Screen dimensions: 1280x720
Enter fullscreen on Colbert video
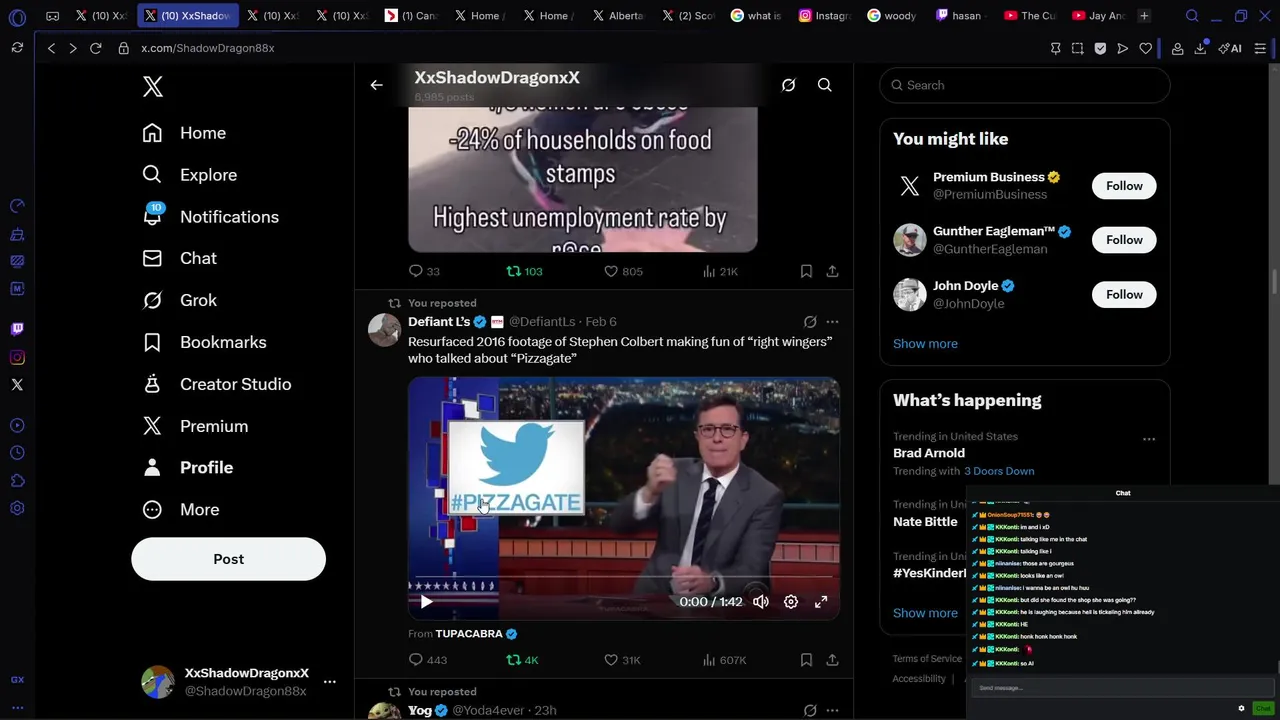(x=821, y=602)
